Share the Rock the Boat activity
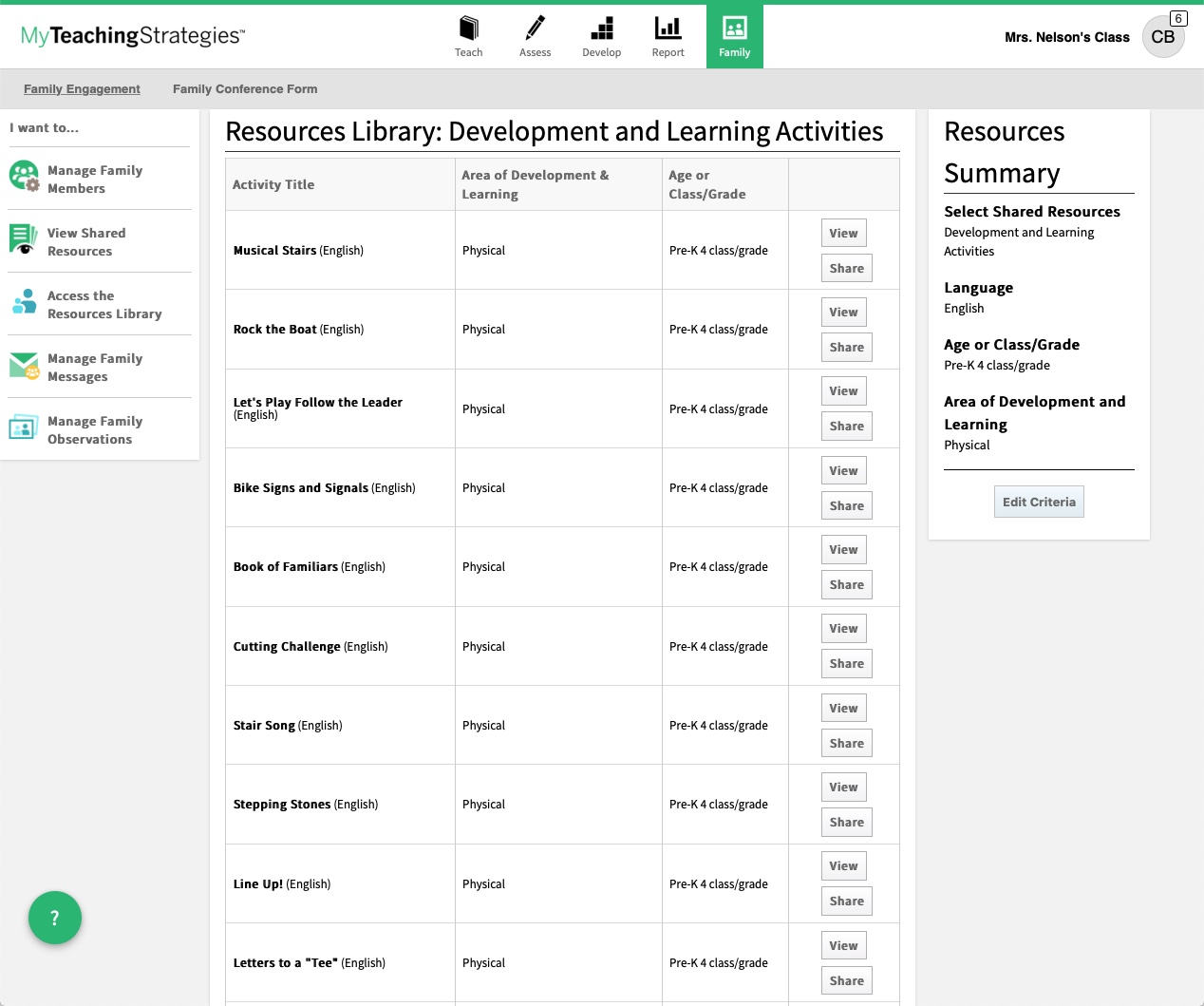Screen dimensions: 1204x1006 pos(846,347)
